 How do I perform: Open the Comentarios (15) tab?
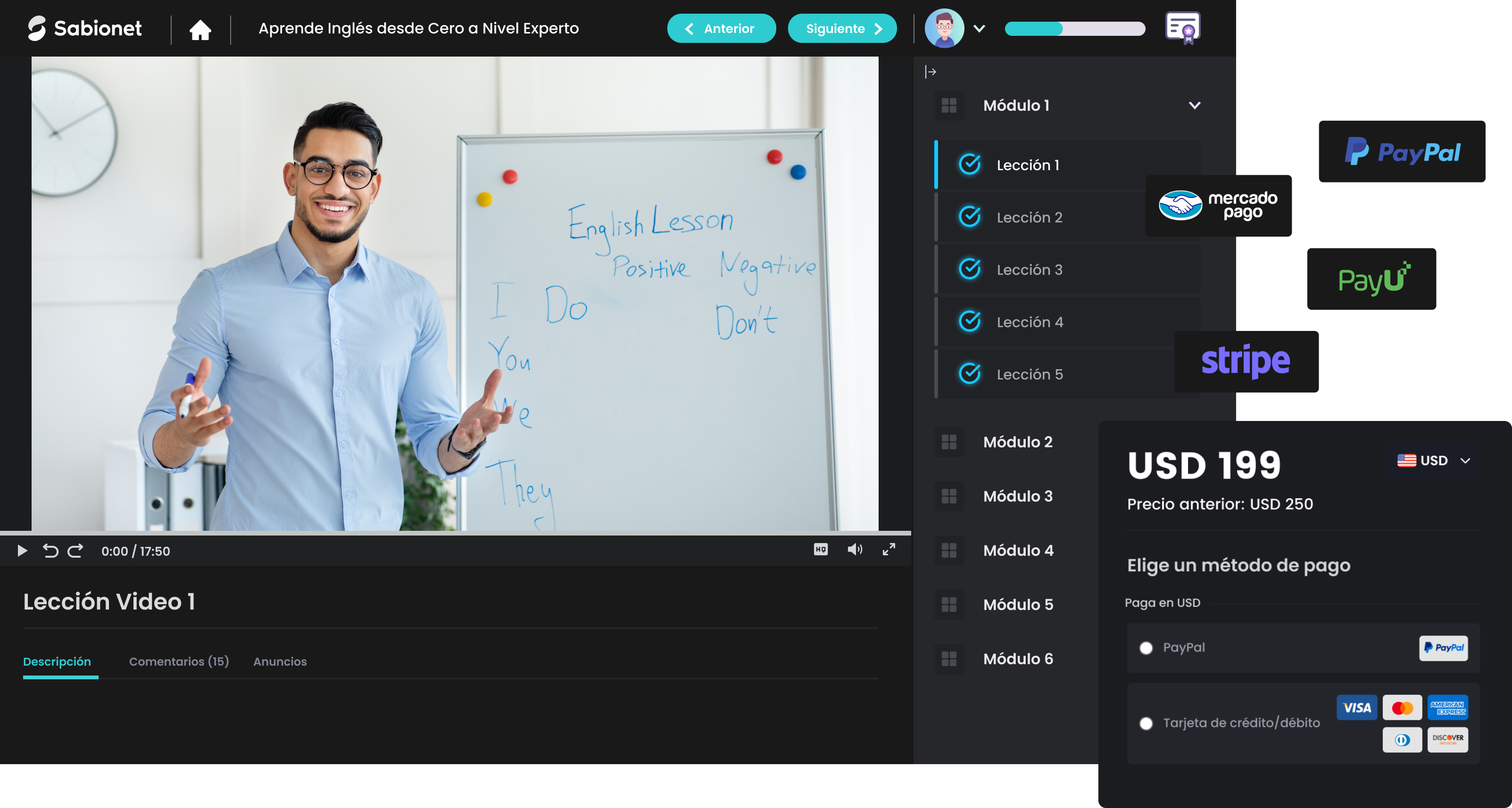(x=179, y=661)
